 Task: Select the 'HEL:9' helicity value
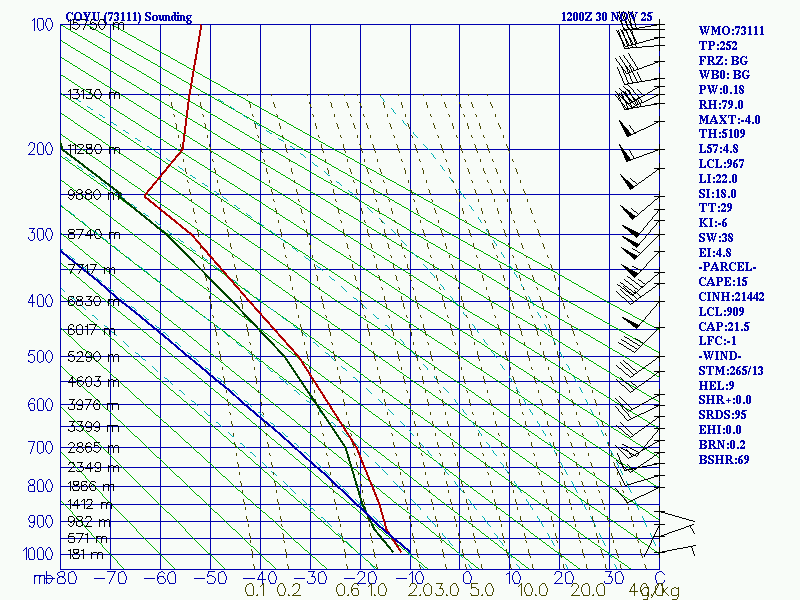point(716,386)
